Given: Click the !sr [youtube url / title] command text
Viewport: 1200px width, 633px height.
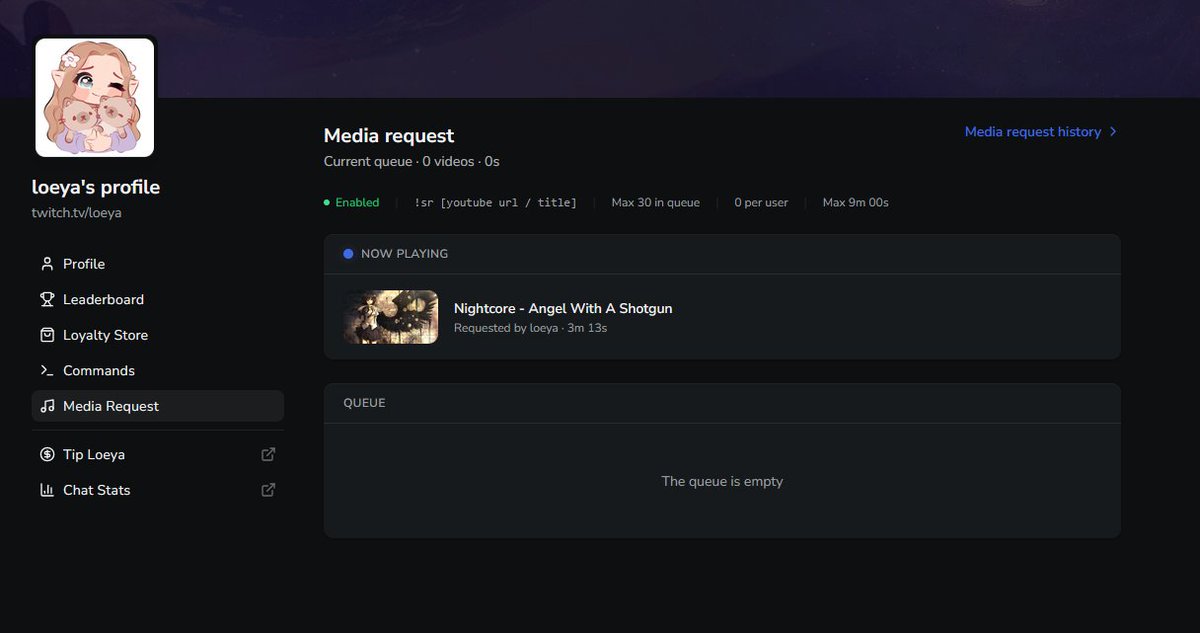Looking at the screenshot, I should click(495, 202).
